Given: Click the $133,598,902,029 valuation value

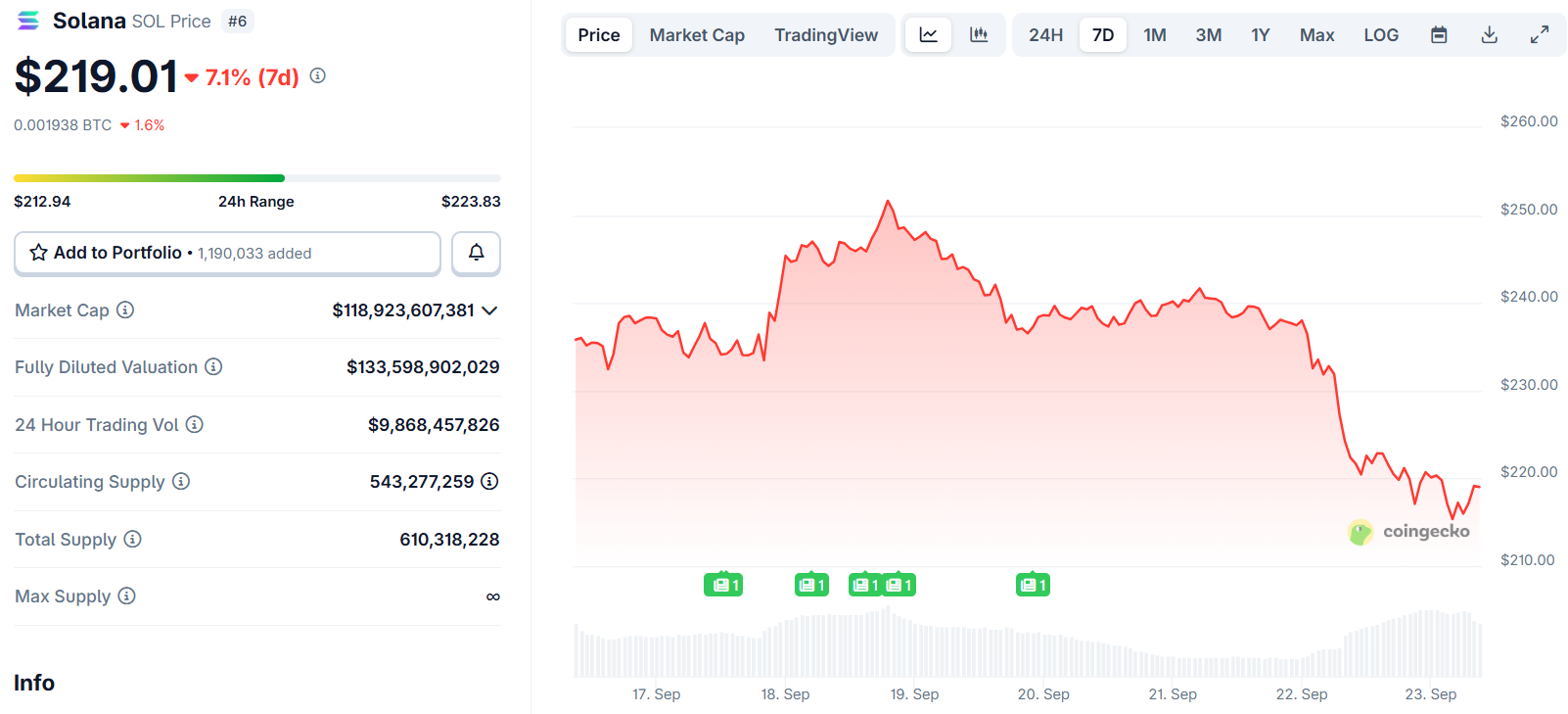Looking at the screenshot, I should click(x=423, y=367).
